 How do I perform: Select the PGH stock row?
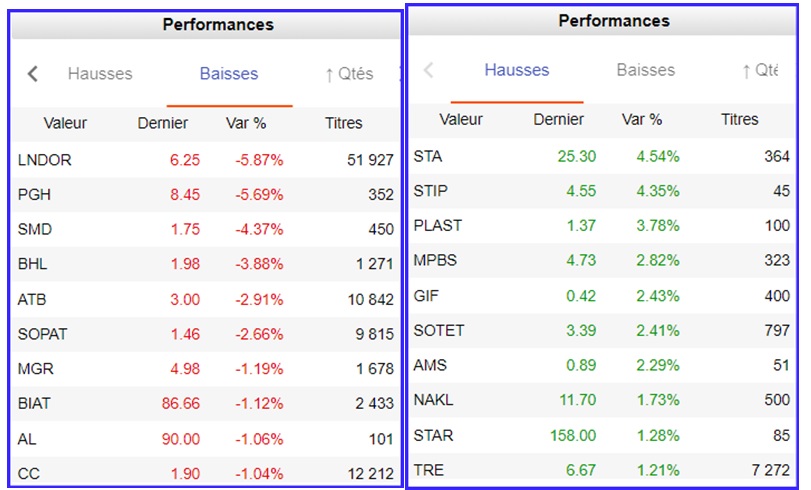34,195
